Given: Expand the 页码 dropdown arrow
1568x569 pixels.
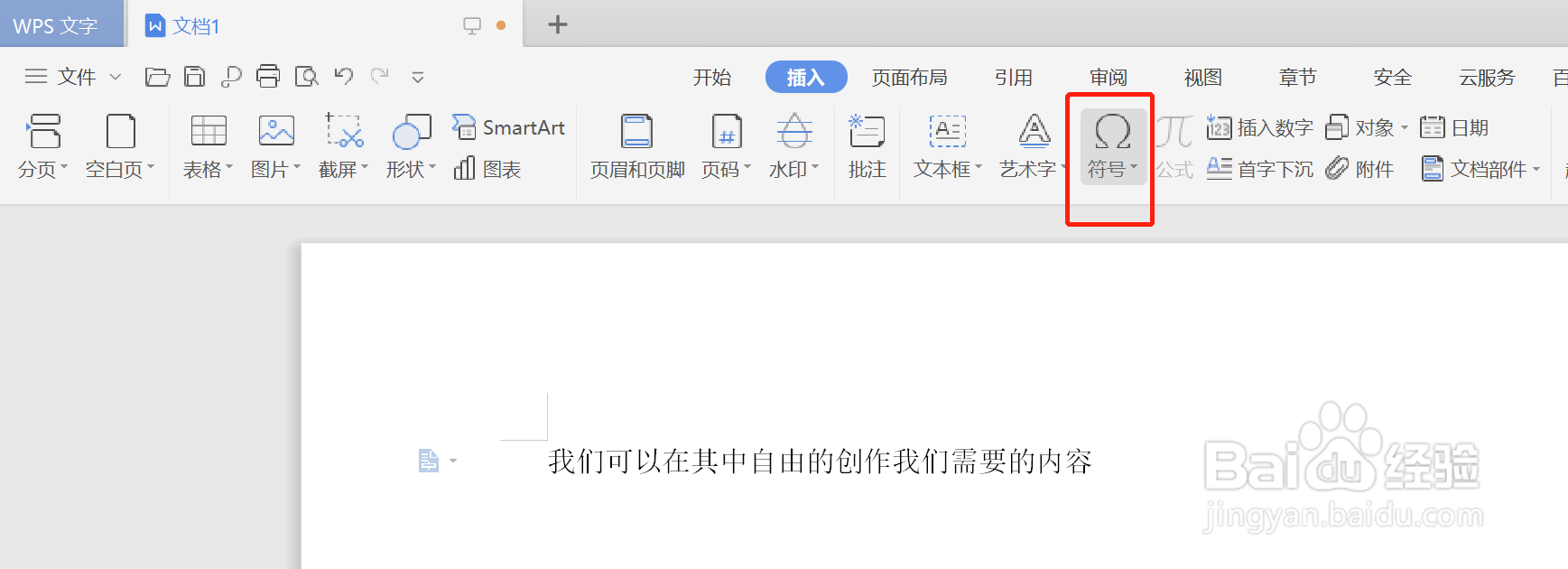Looking at the screenshot, I should (747, 167).
